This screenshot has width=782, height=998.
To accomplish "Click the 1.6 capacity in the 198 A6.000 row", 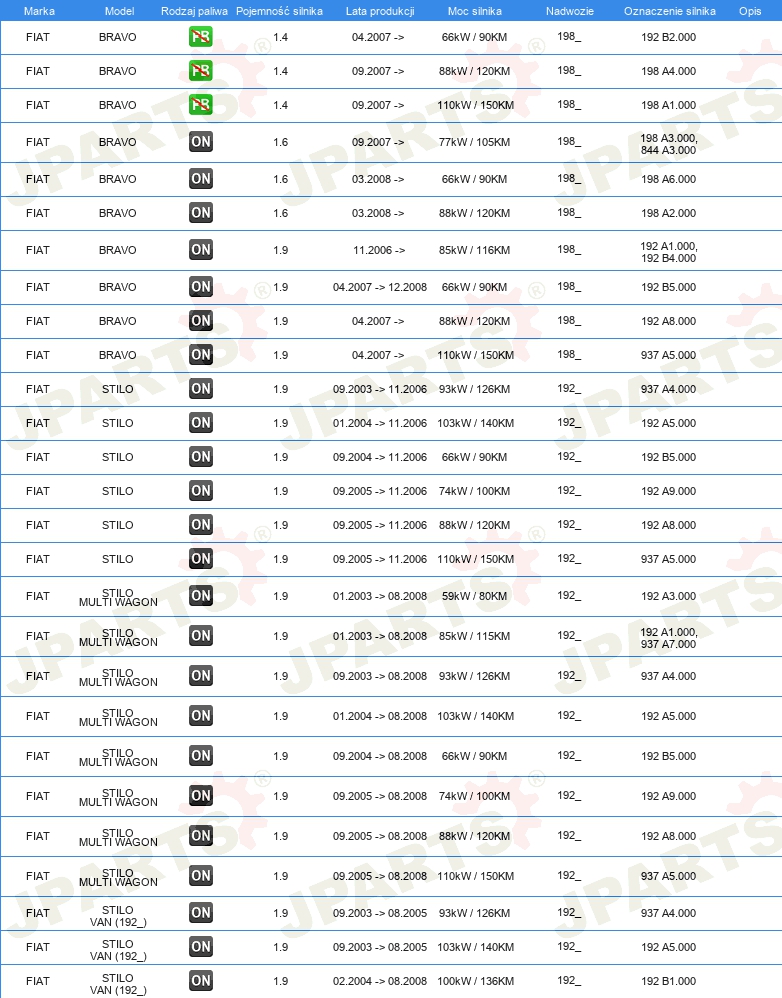I will click(281, 179).
